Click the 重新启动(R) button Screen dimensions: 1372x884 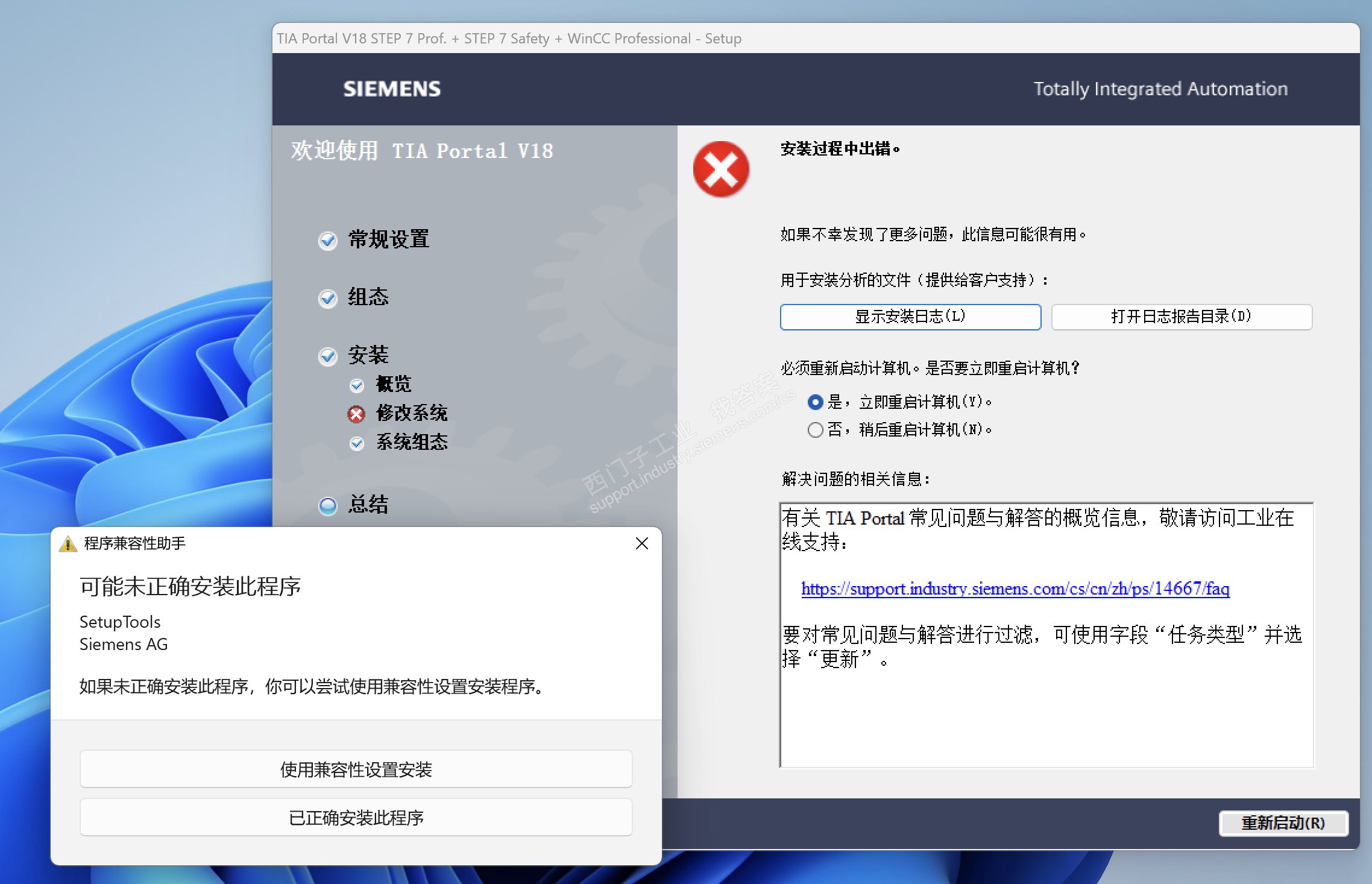pos(1283,823)
